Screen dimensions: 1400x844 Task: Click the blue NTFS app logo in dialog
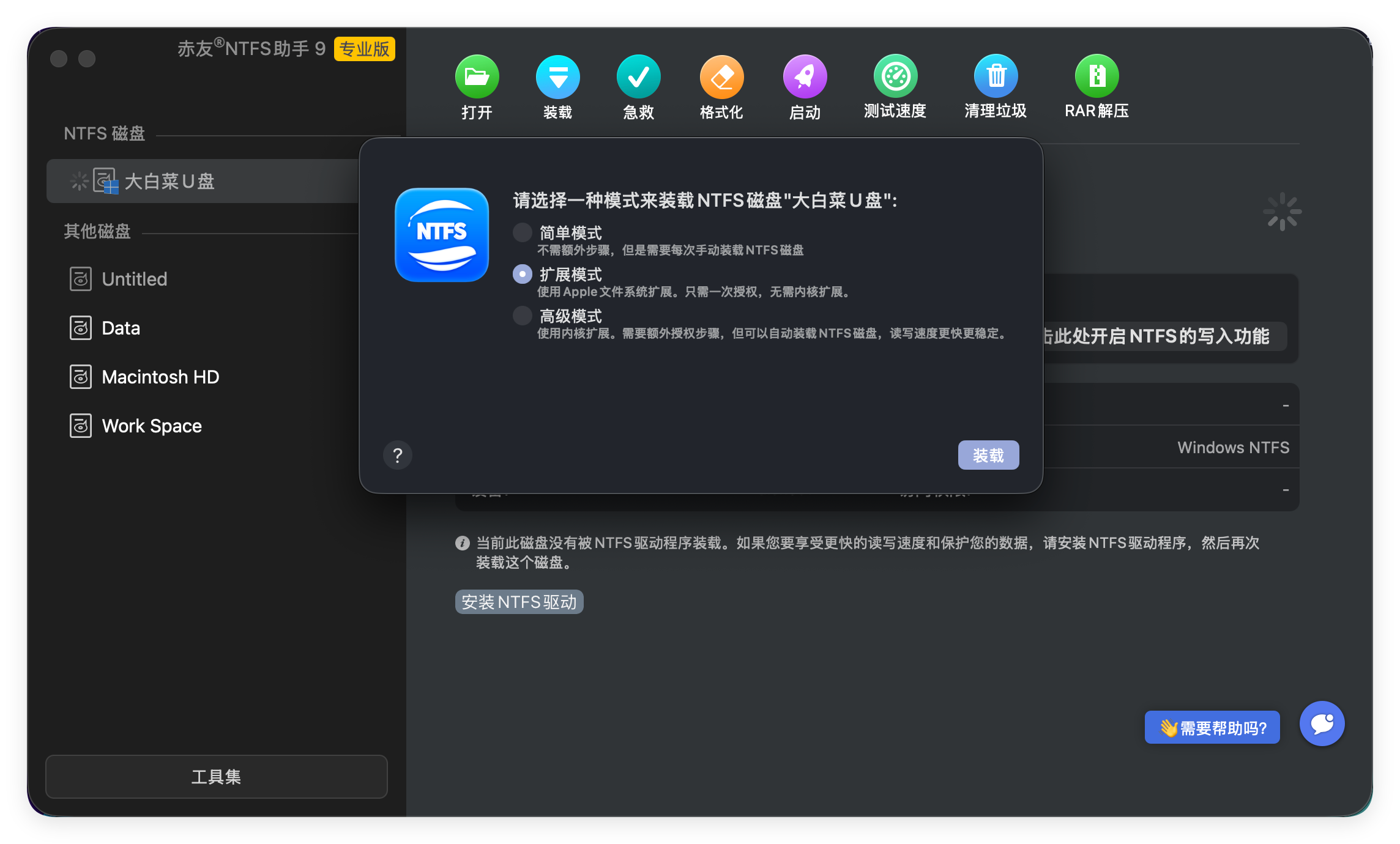tap(442, 235)
